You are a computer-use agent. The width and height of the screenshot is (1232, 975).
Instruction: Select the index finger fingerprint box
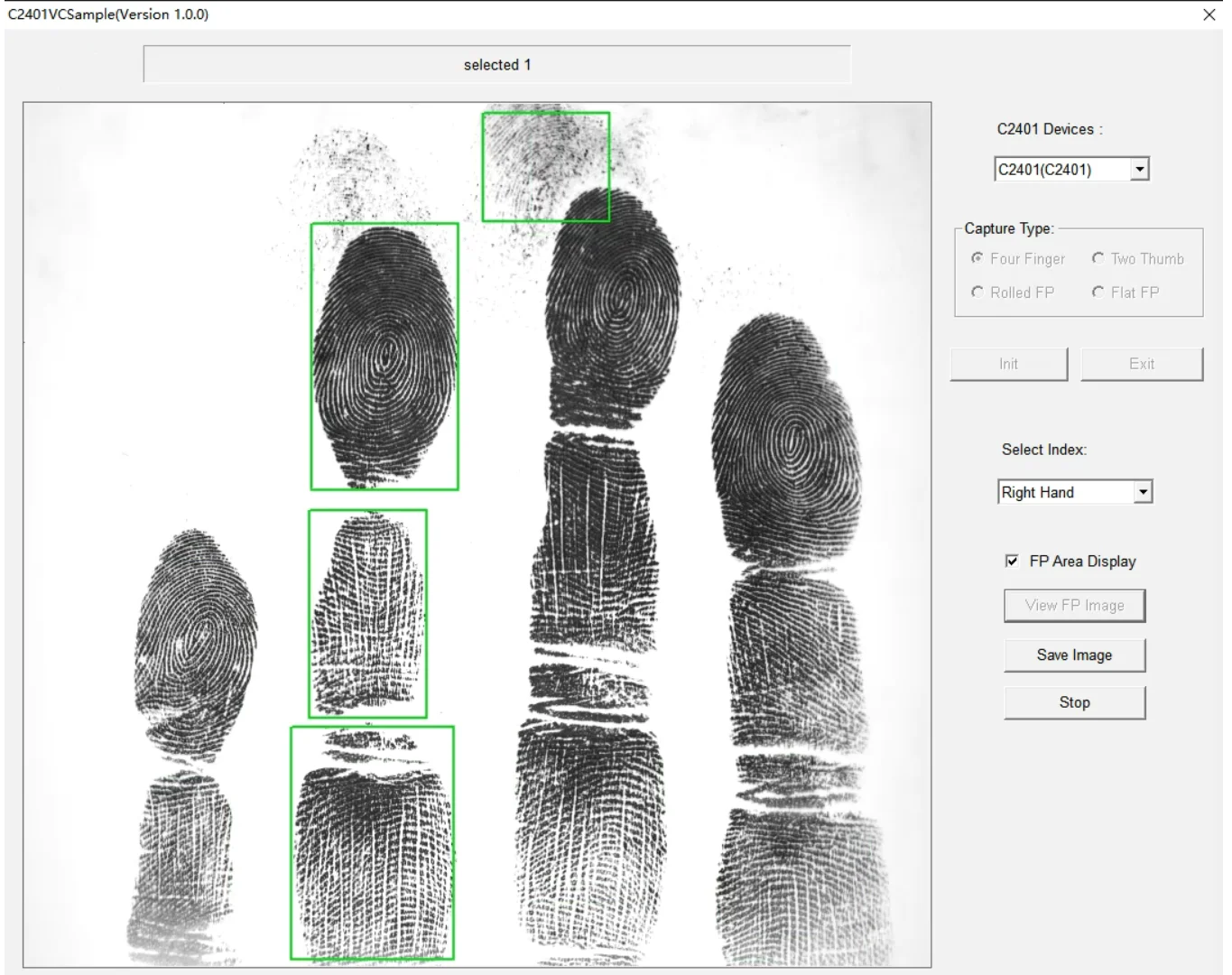384,357
